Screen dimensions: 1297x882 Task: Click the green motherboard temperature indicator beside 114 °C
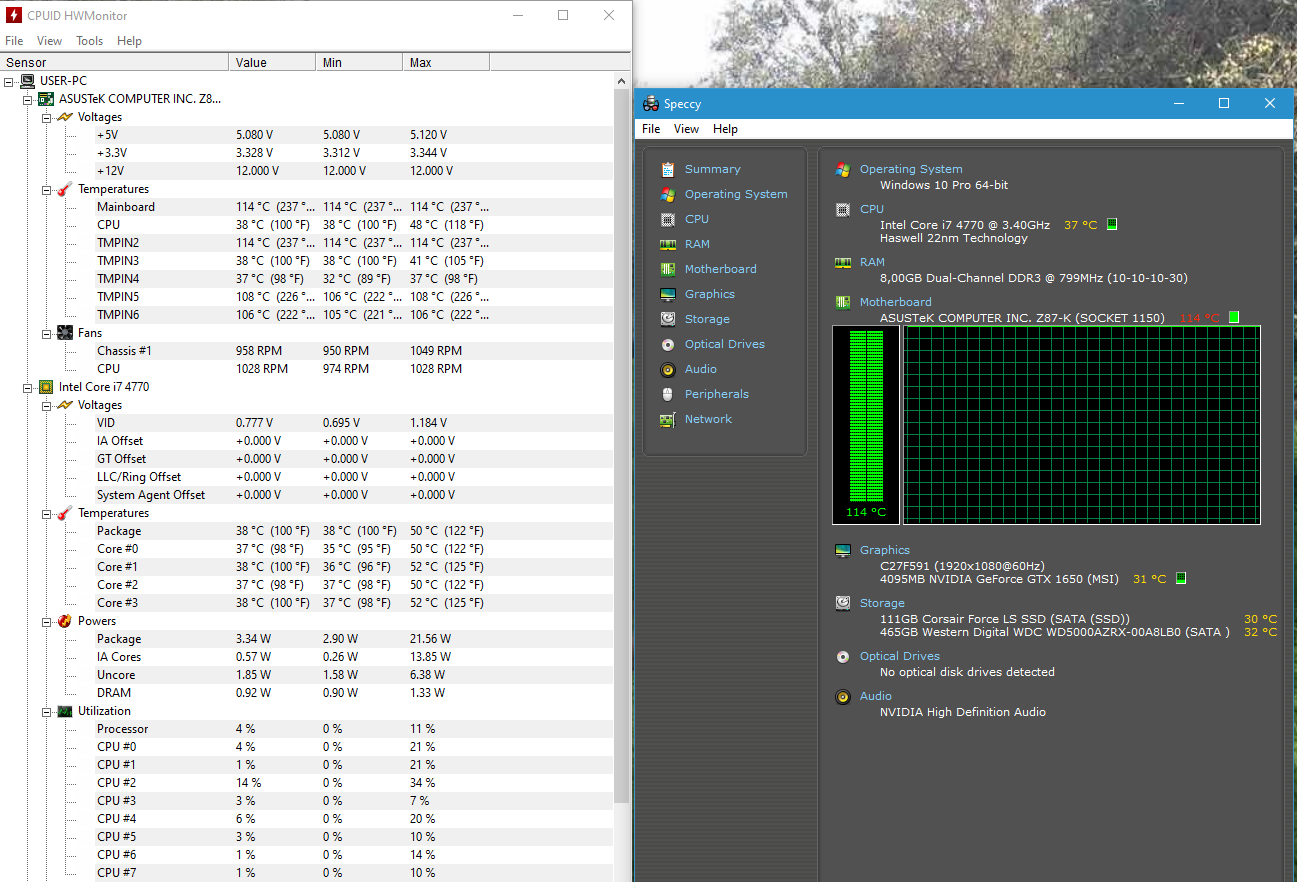pos(1234,318)
